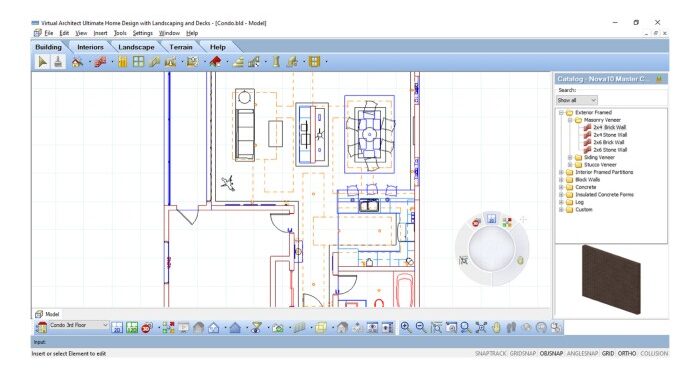700x375 pixels.
Task: Open the Insert menu
Action: (100, 33)
